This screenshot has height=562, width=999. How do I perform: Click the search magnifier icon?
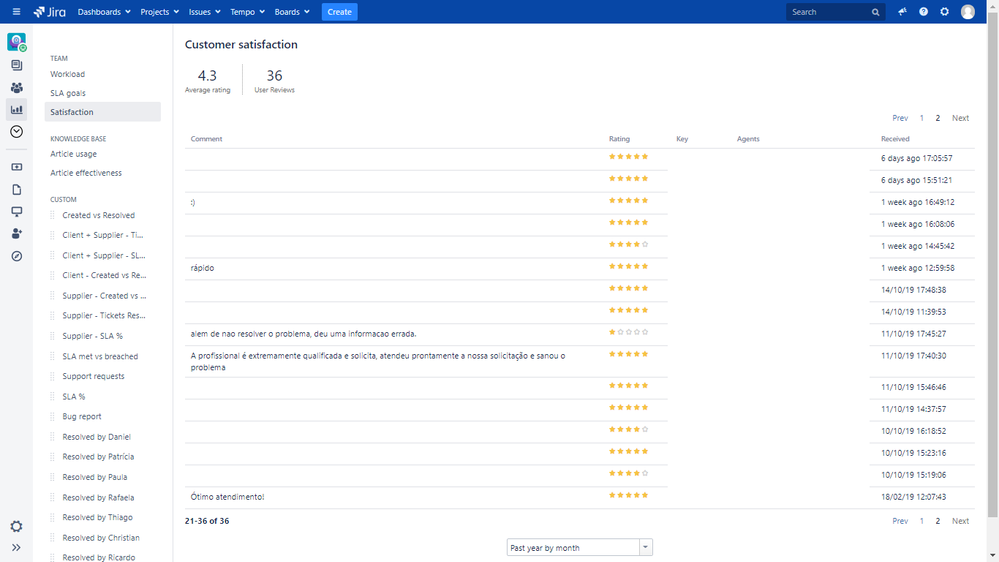pyautogui.click(x=875, y=12)
